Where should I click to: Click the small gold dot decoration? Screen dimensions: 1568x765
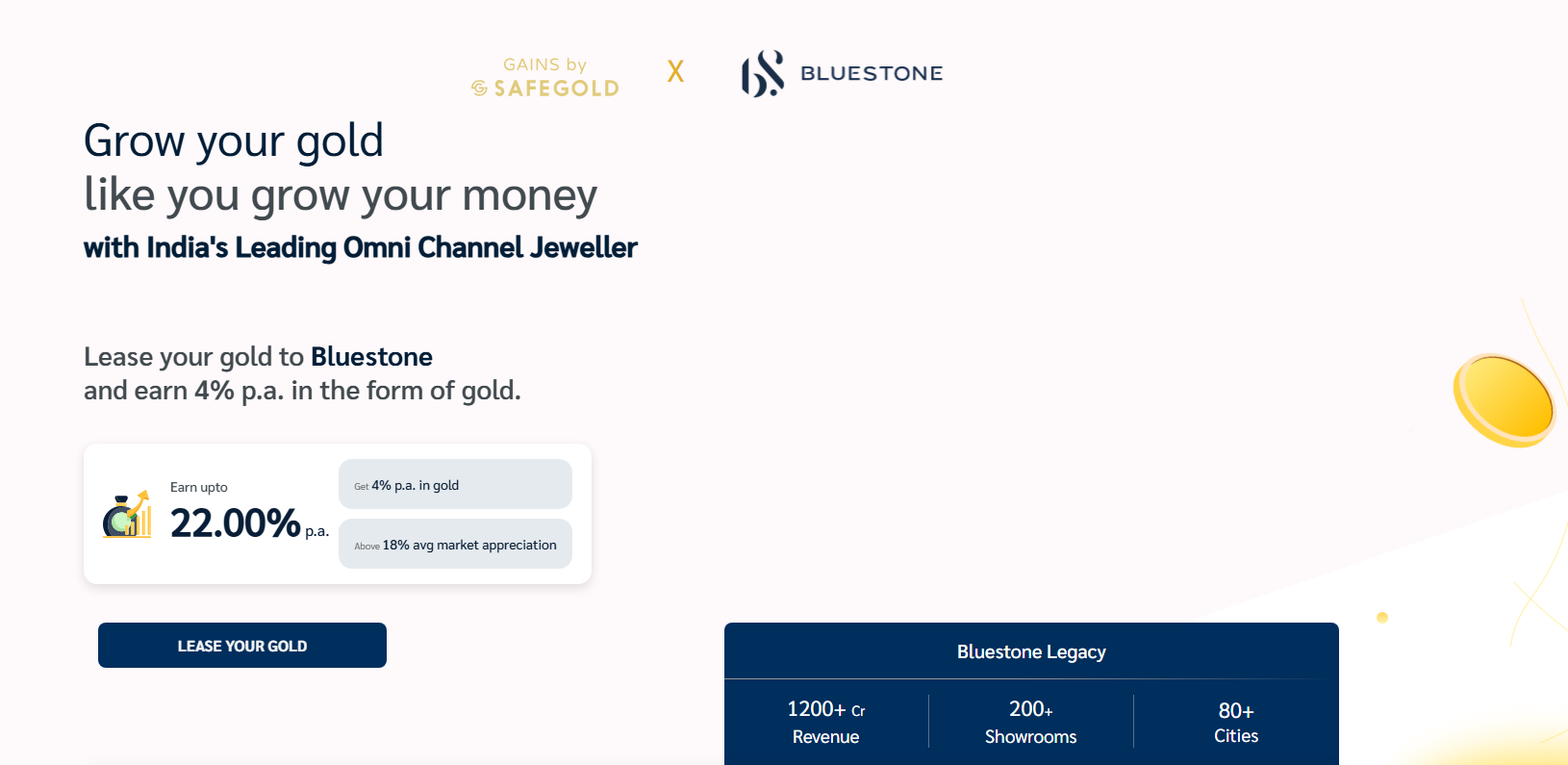[x=1382, y=618]
